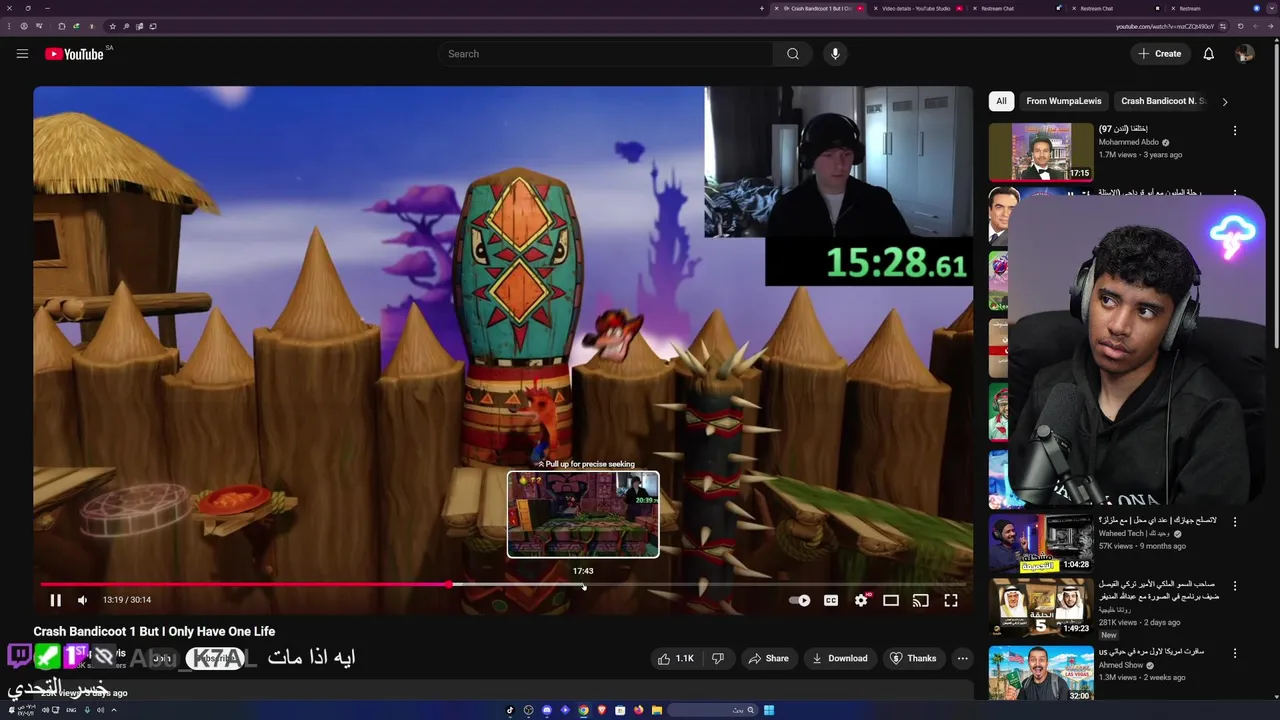1280x720 pixels.
Task: Open the 1:49:23 video thumbnail
Action: pyautogui.click(x=1041, y=608)
